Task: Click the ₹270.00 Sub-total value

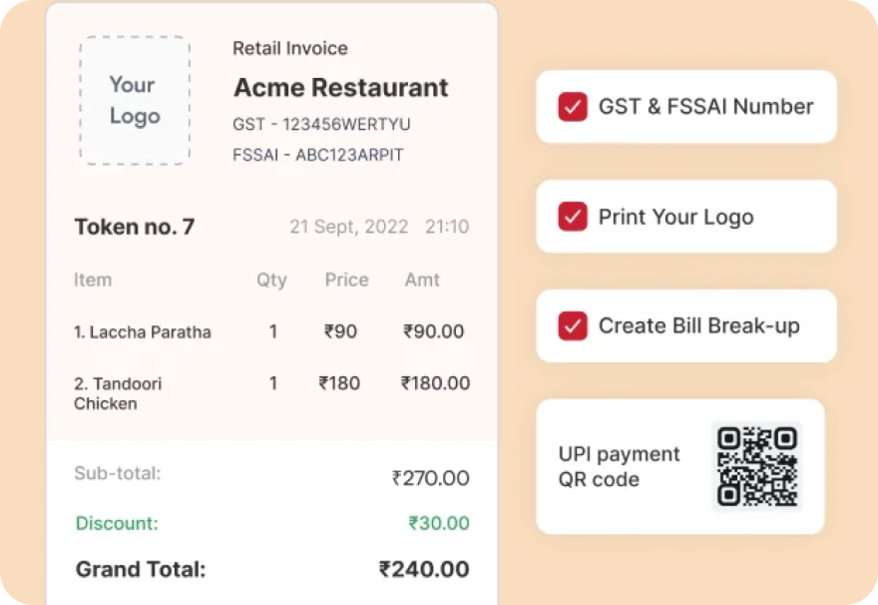Action: (430, 478)
